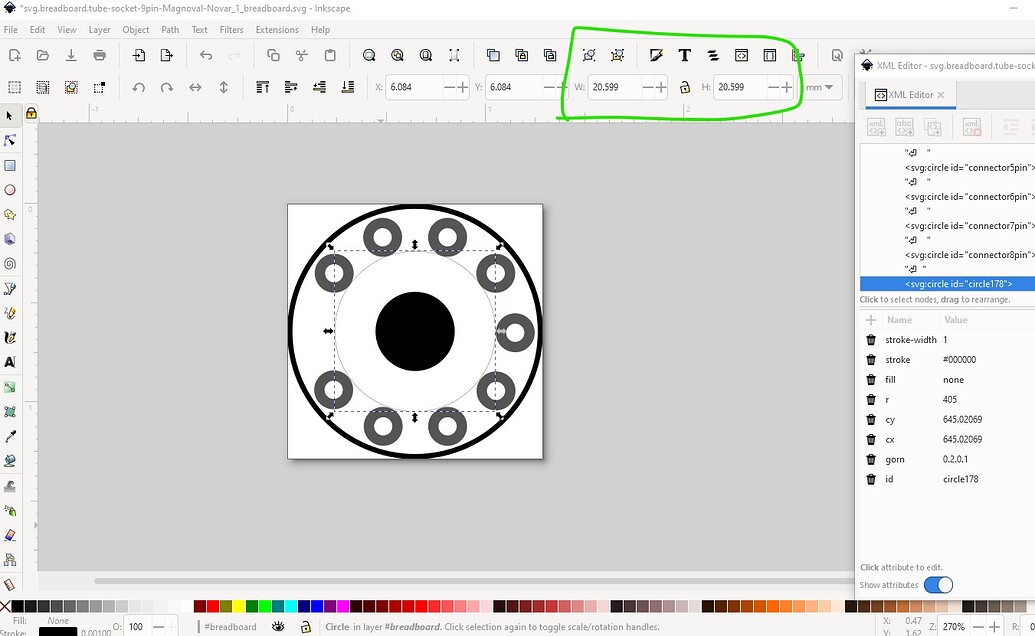
Task: Edit the r attribute value 405
Action: (x=950, y=400)
